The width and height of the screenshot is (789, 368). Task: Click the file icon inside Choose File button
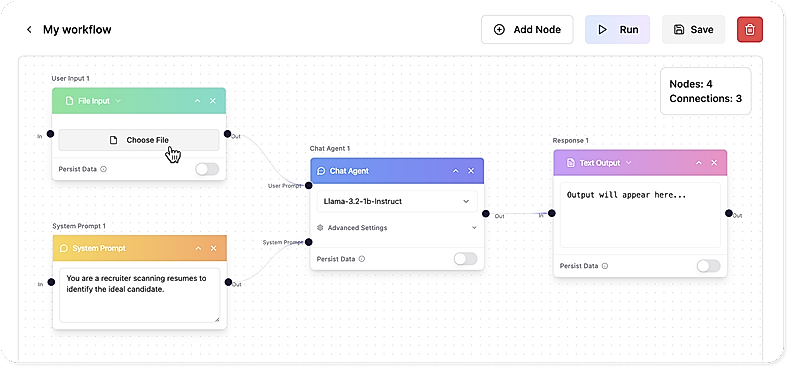pos(114,140)
